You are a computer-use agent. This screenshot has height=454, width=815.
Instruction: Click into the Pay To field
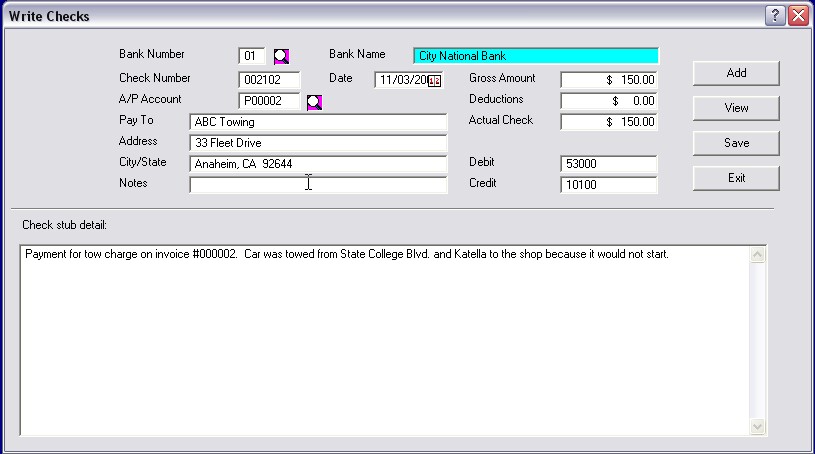317,122
